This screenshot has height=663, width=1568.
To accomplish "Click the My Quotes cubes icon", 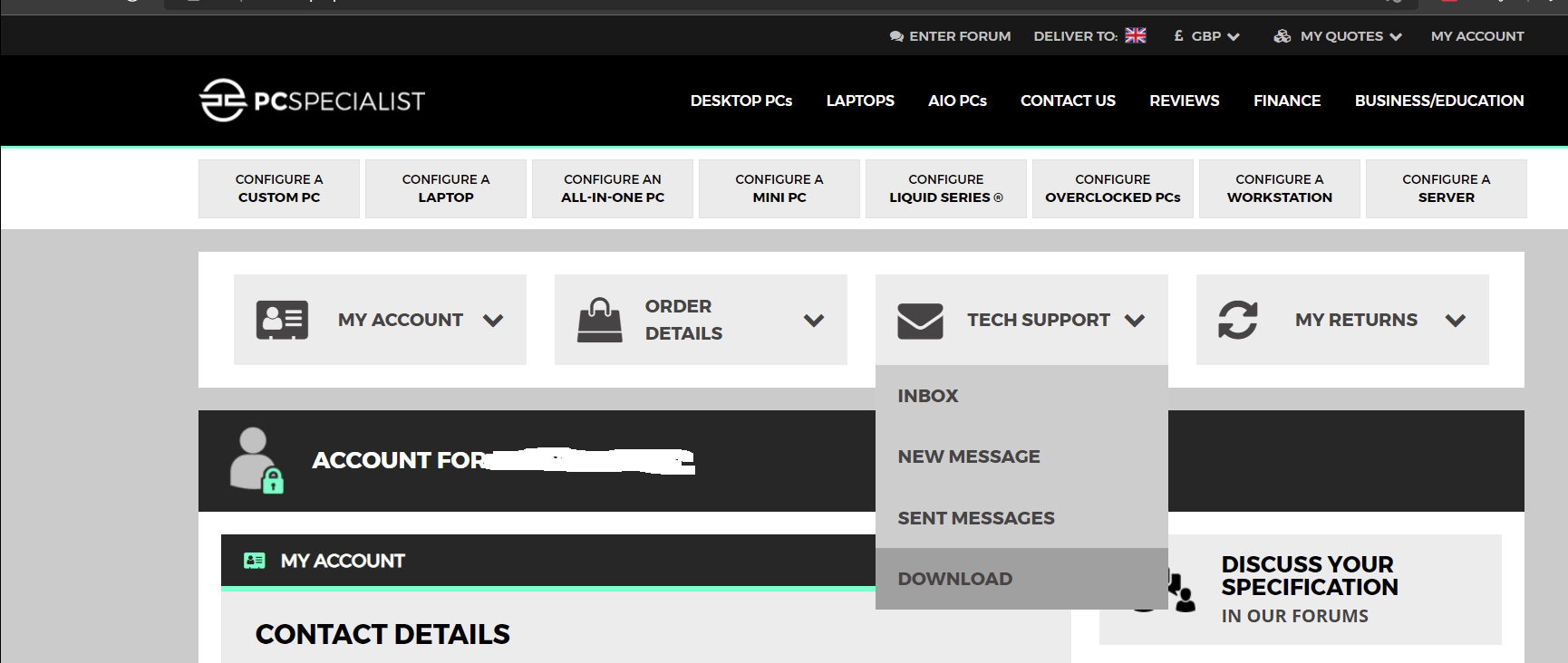I will pos(1282,36).
